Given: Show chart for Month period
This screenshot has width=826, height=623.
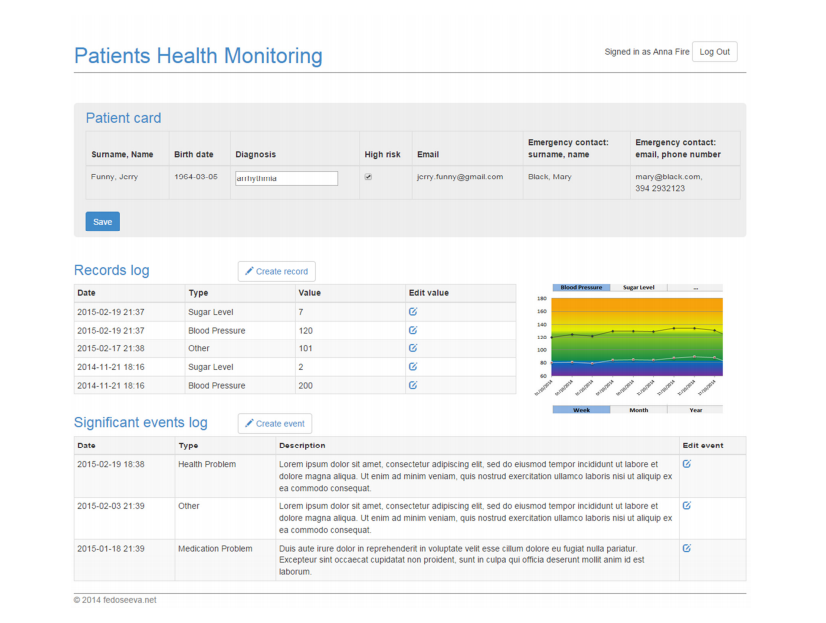Looking at the screenshot, I should tap(638, 409).
